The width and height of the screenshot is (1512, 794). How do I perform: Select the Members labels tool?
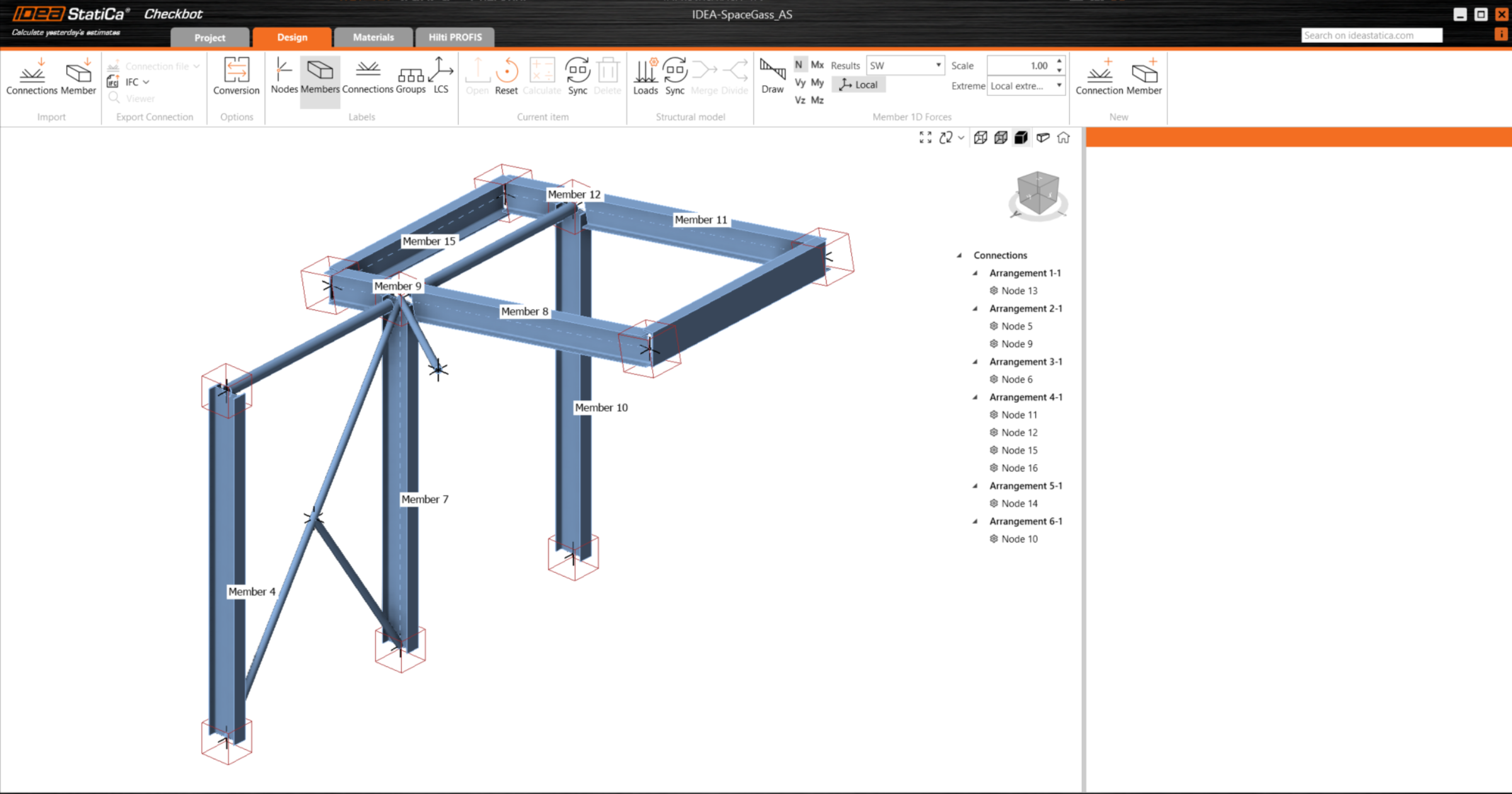(319, 76)
